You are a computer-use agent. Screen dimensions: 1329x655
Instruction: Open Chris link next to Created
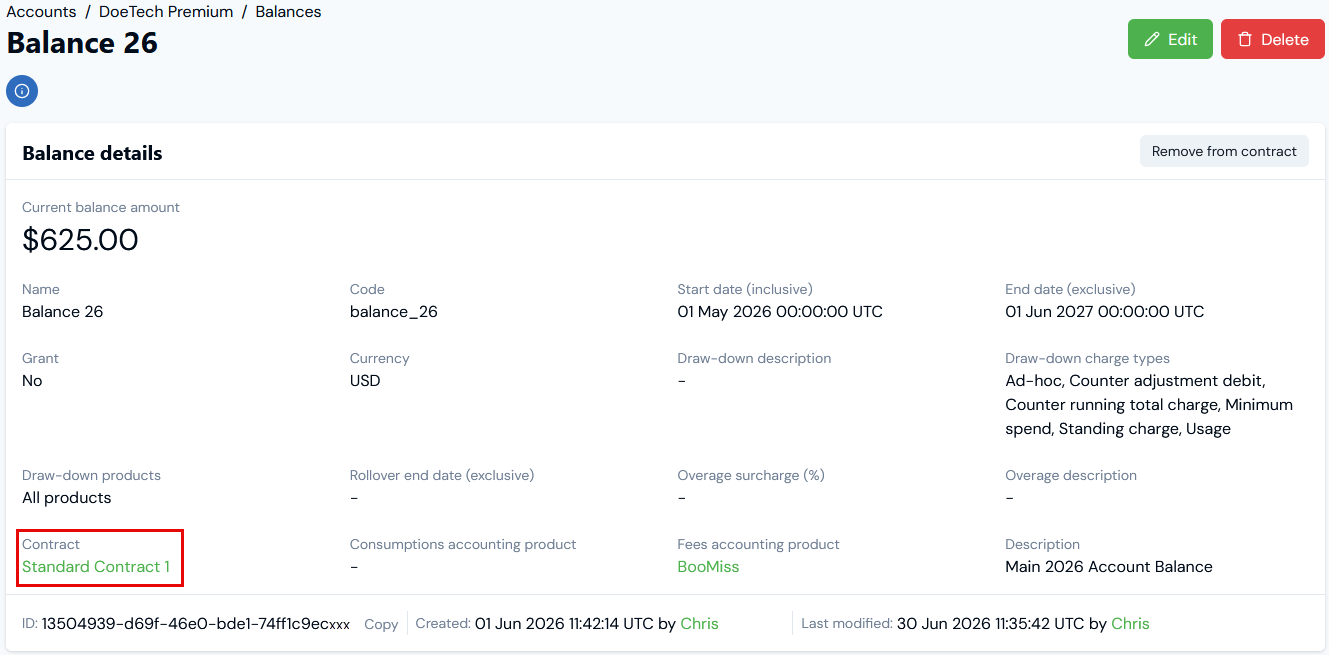coord(699,624)
